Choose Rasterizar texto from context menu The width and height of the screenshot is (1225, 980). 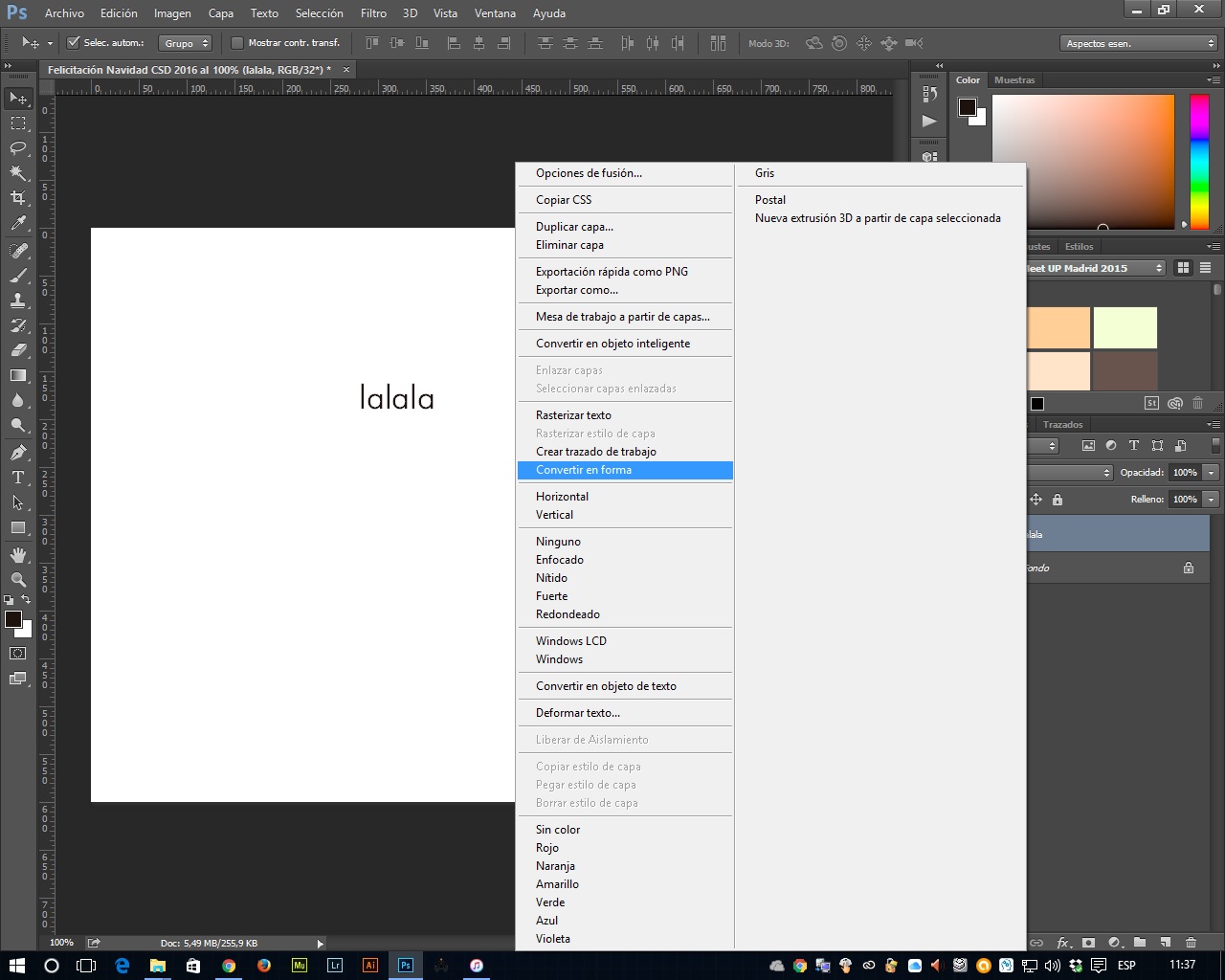pyautogui.click(x=625, y=415)
